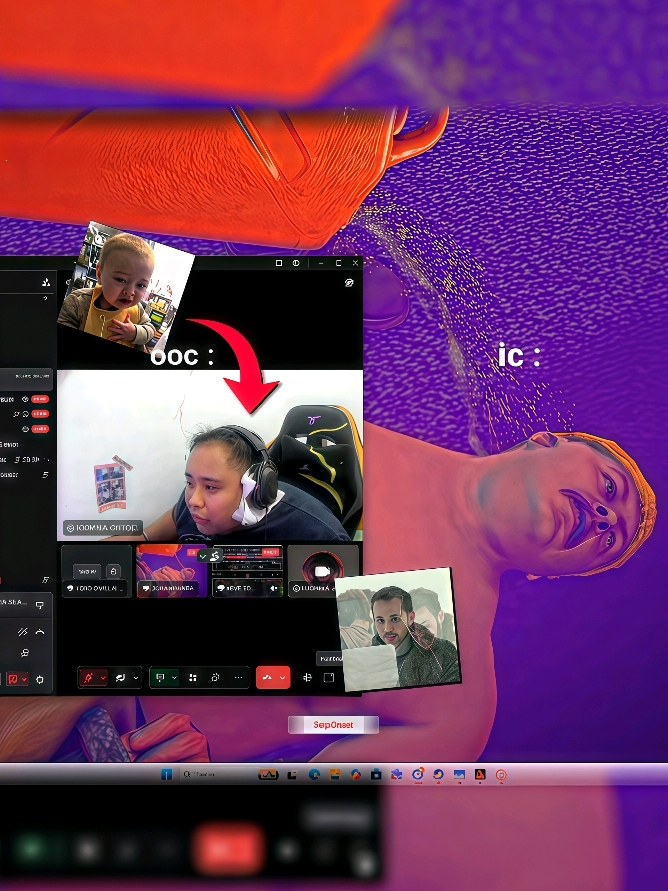
Task: Open the share screen options arrow
Action: (174, 677)
